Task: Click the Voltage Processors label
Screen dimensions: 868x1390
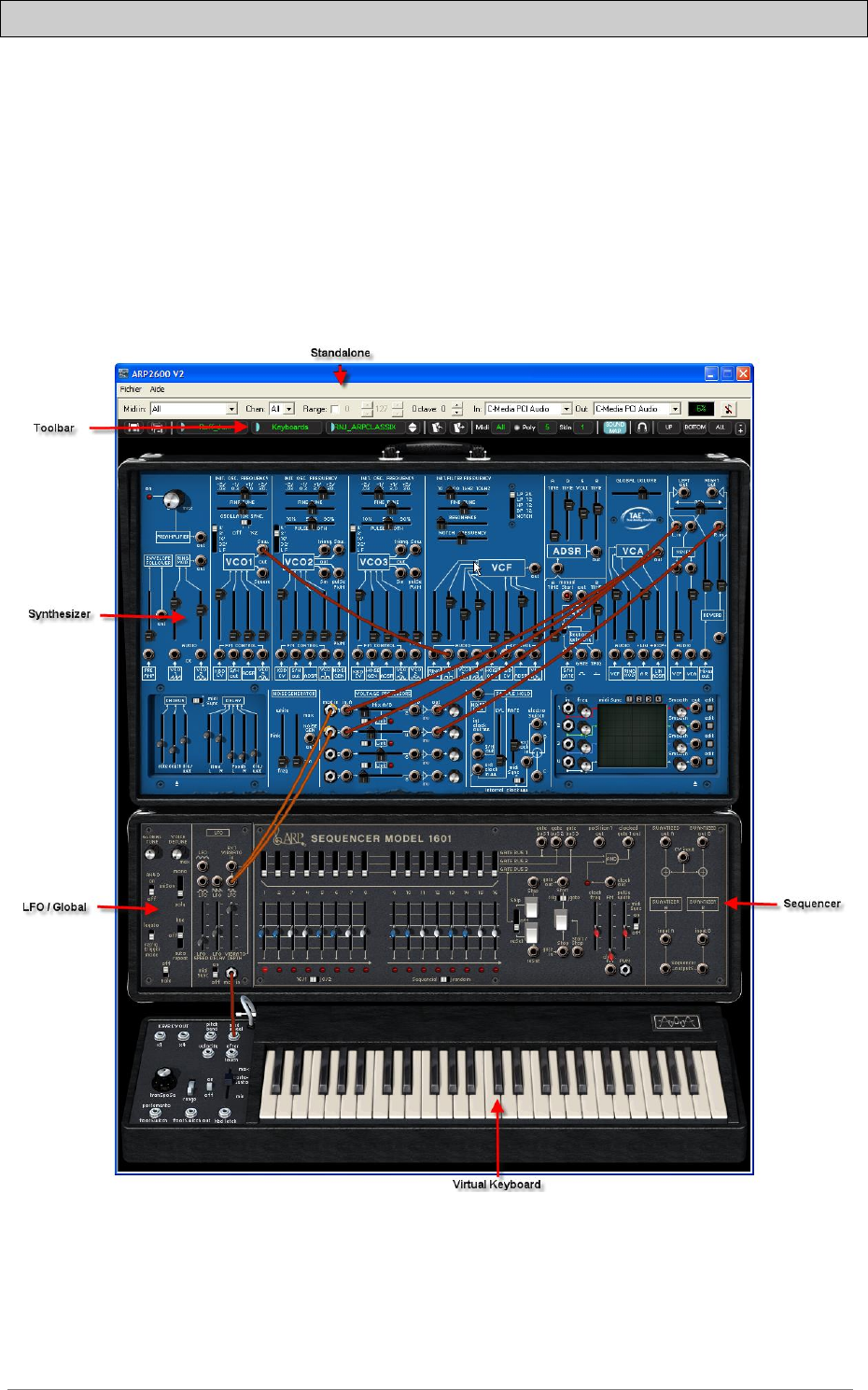Action: [x=383, y=694]
